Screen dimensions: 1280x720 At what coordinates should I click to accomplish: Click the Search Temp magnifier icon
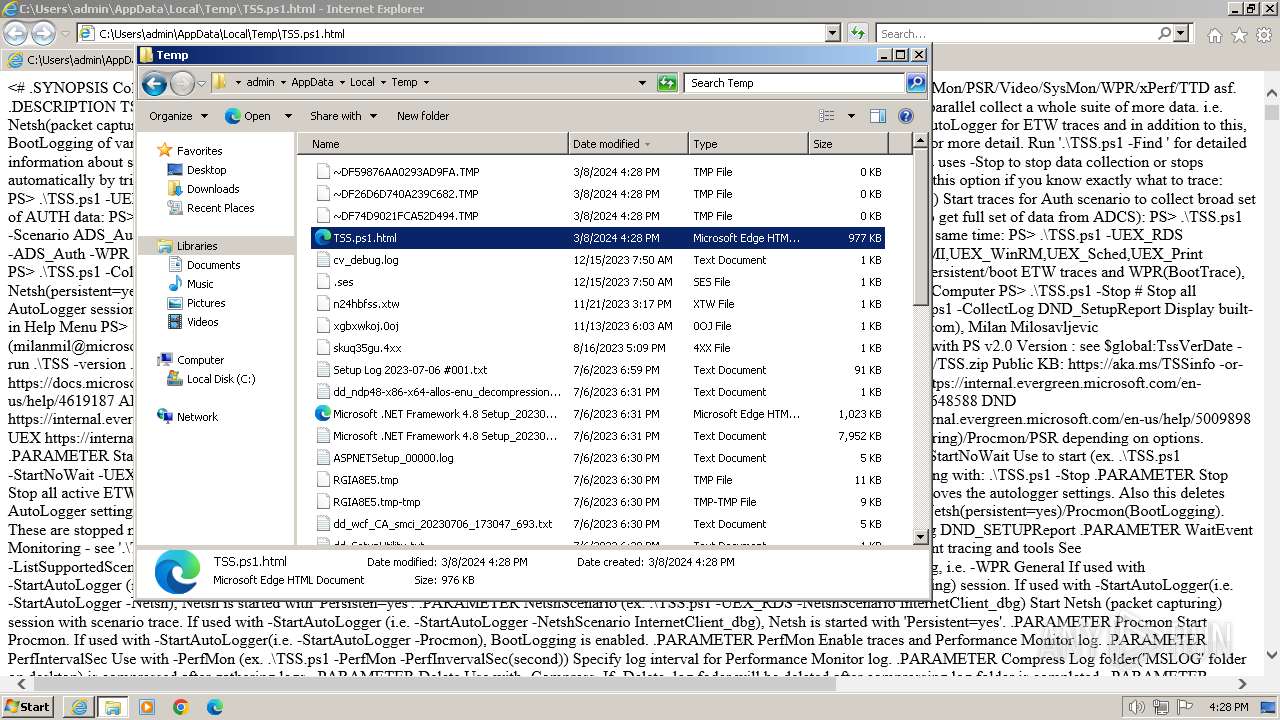coord(915,83)
